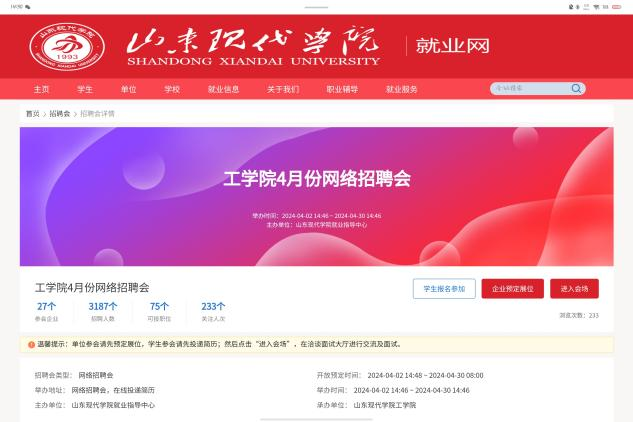Open the 学生 navigation menu
633x422 pixels.
click(85, 89)
